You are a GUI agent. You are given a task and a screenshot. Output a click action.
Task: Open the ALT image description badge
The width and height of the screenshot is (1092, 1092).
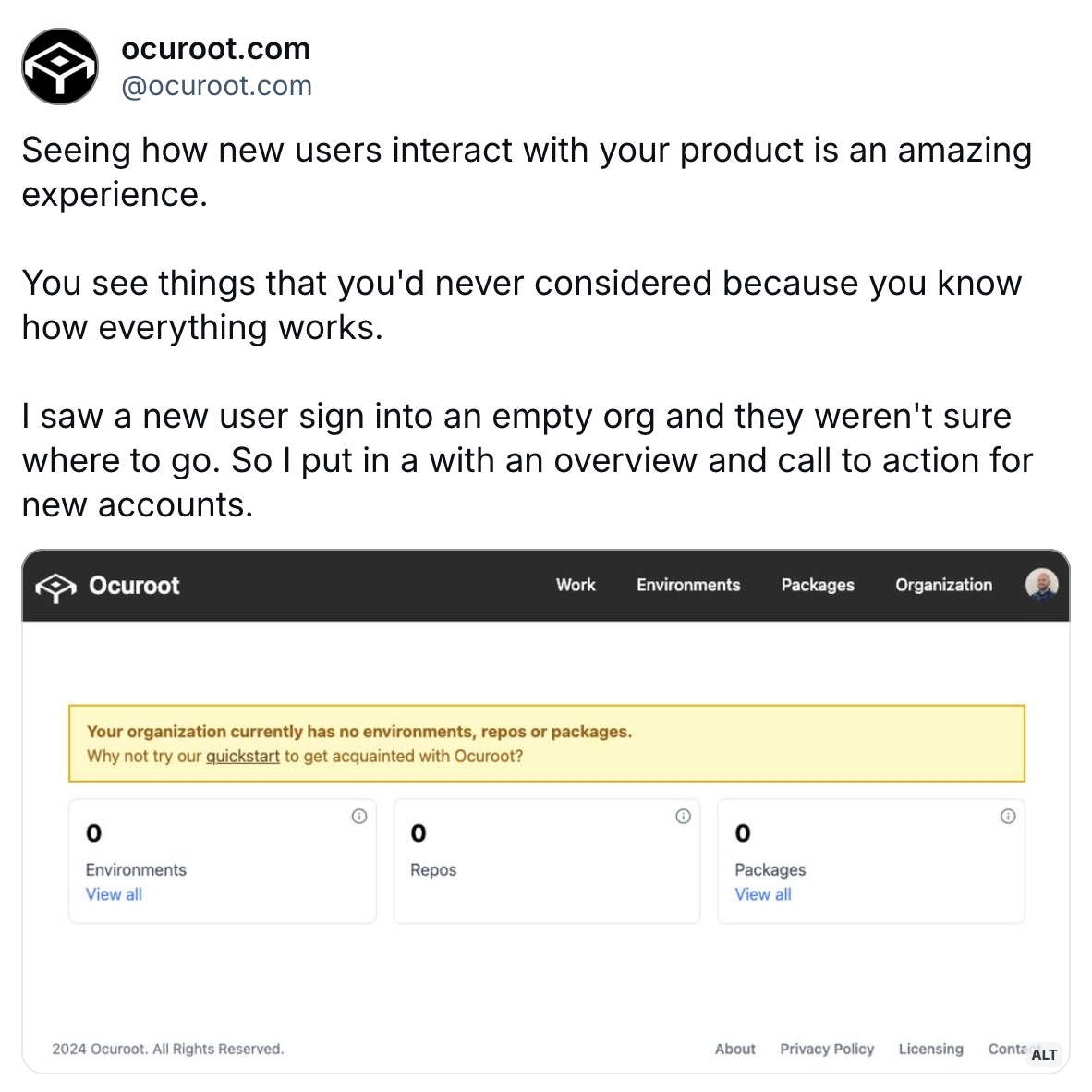coord(1044,1054)
